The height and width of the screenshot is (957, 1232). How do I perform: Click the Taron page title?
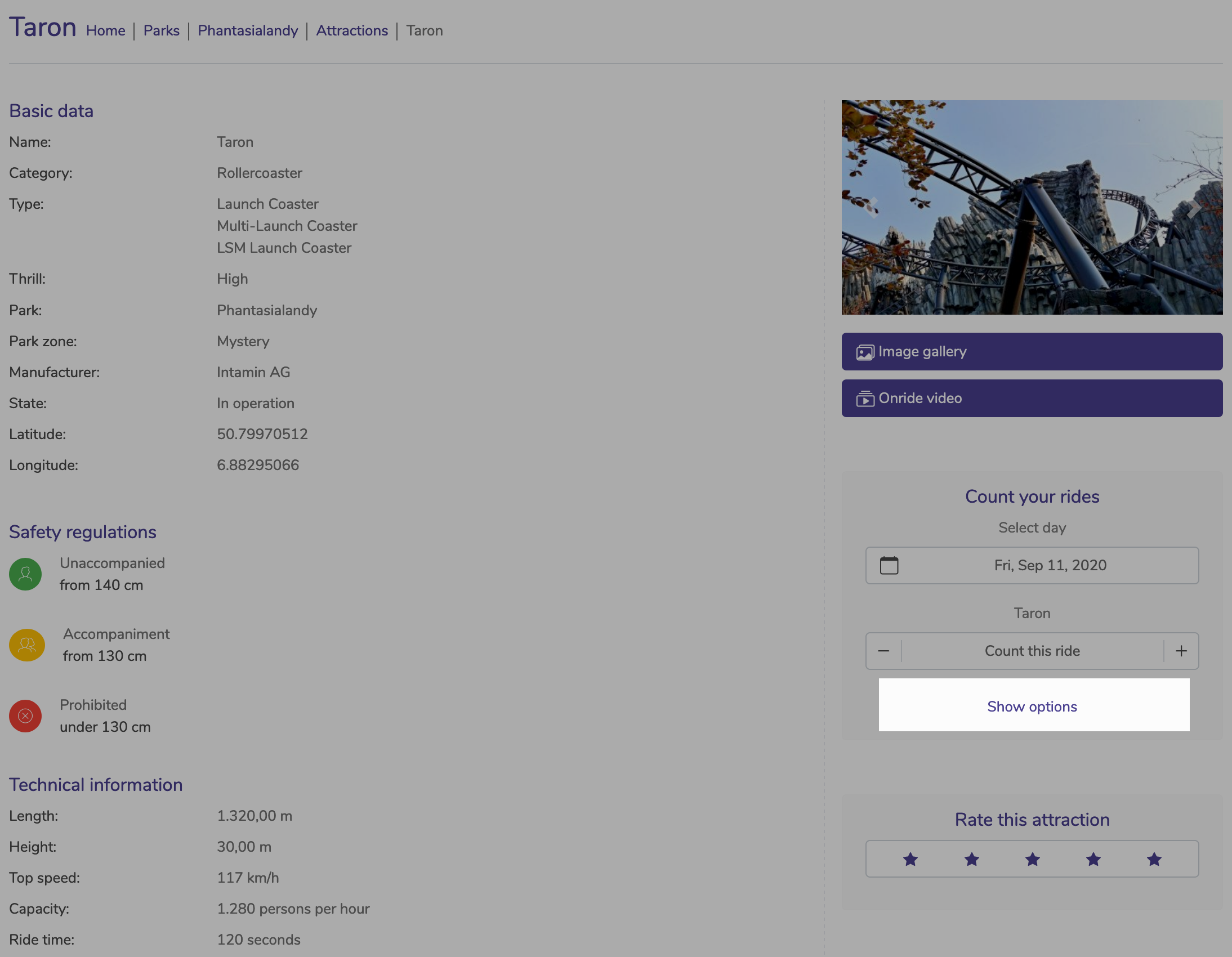point(43,27)
